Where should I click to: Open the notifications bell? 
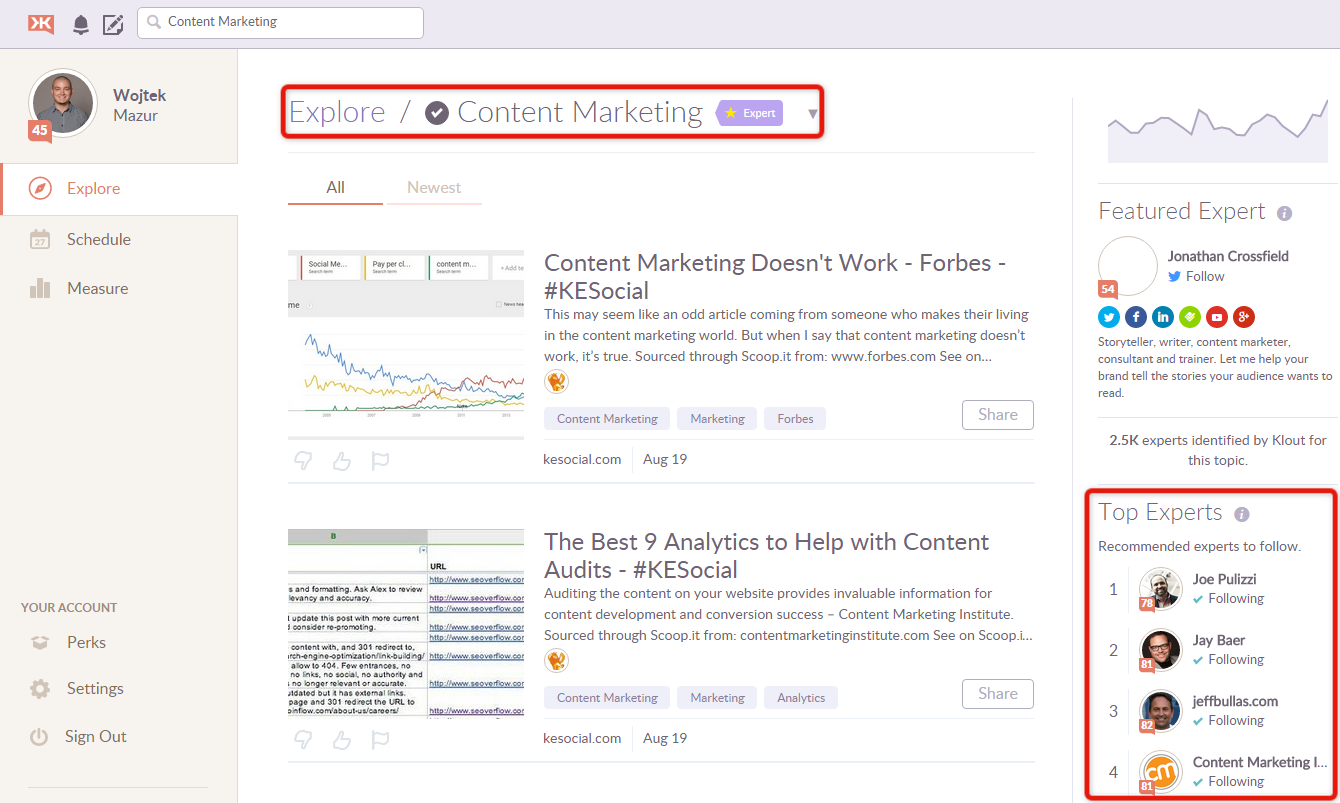click(x=81, y=24)
